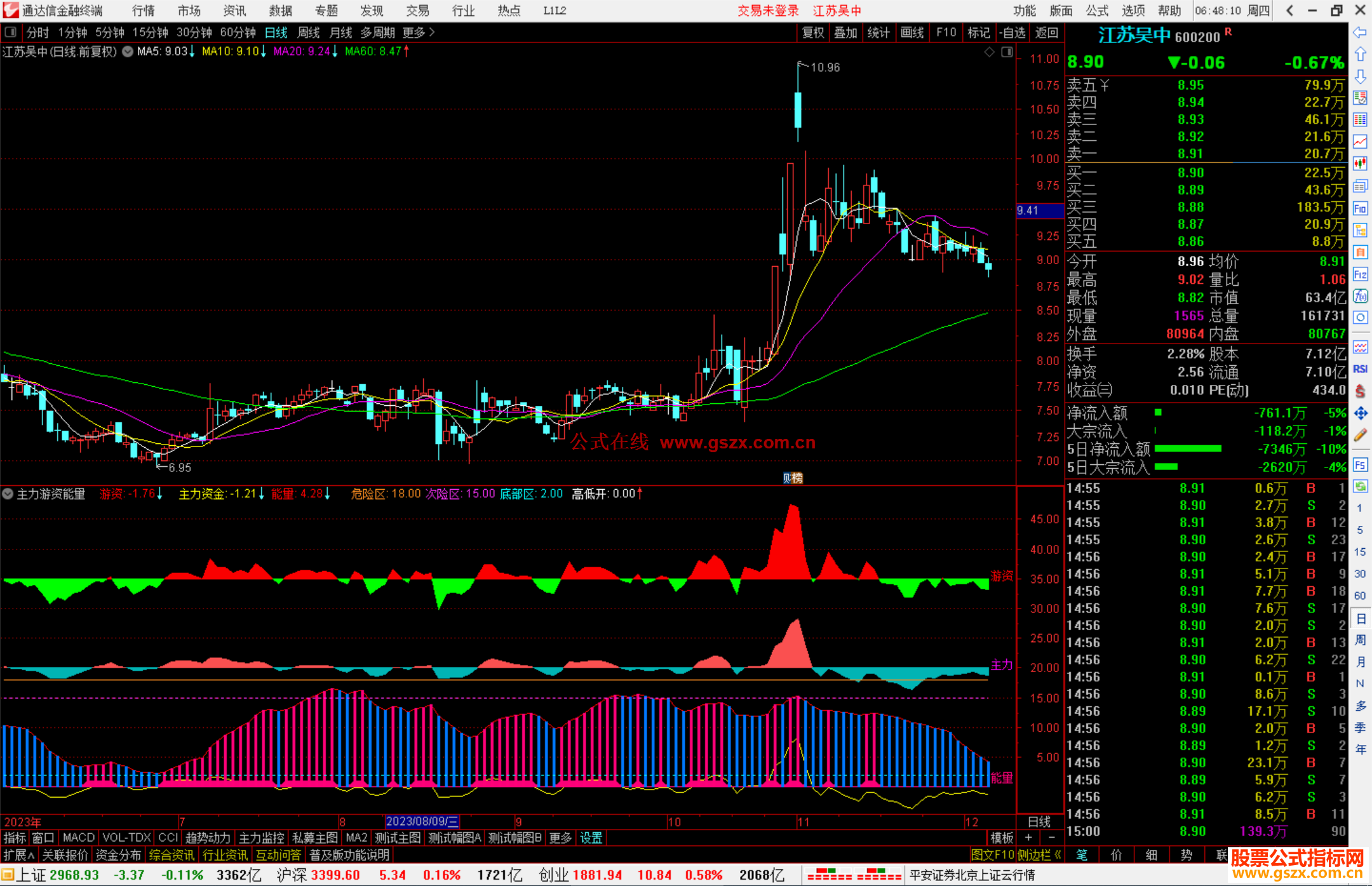Screen dimensions: 1372x886
Task: Toggle the 主力游资能量 indicator circle button
Action: click(8, 493)
